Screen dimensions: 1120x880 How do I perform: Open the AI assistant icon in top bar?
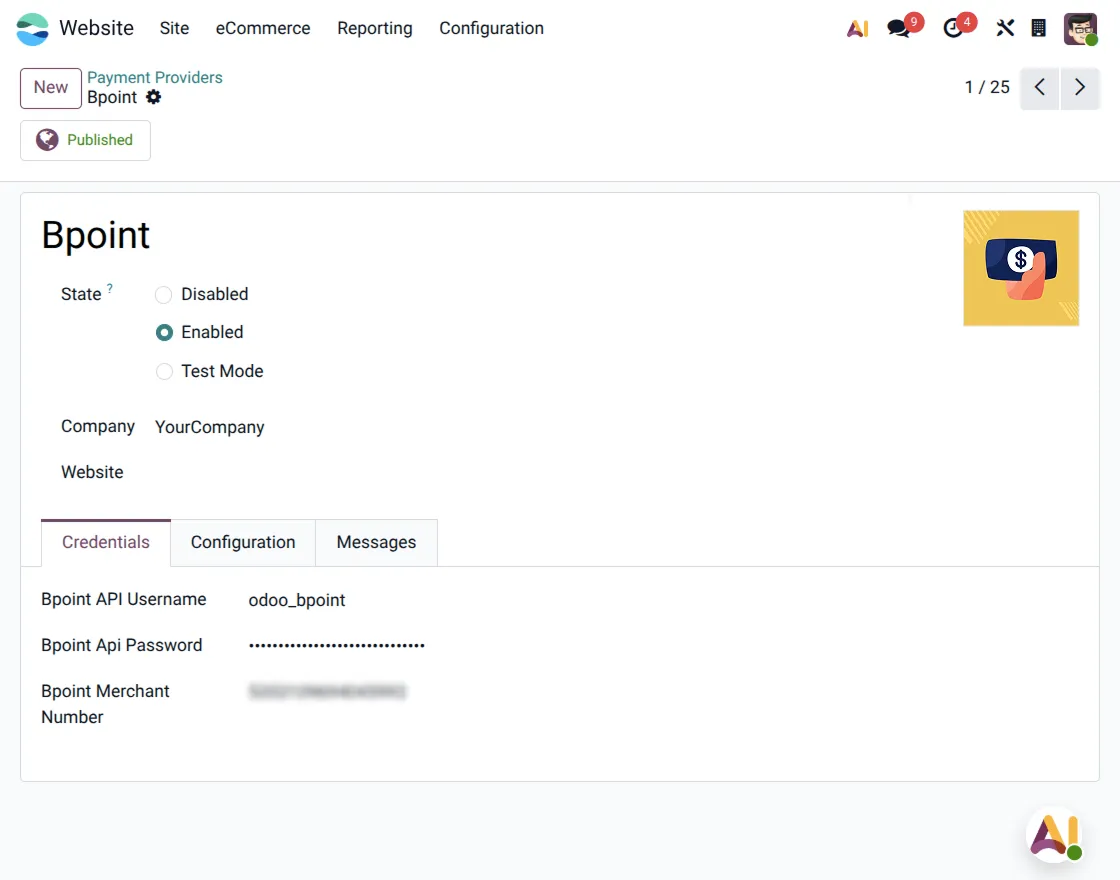[857, 29]
